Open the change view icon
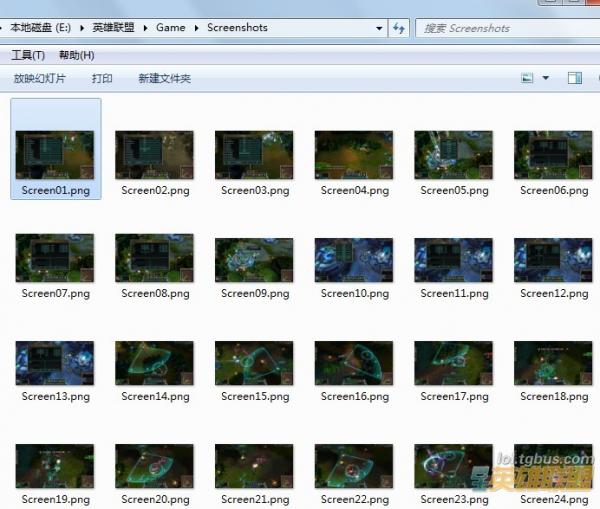This screenshot has height=509, width=600. pos(527,78)
